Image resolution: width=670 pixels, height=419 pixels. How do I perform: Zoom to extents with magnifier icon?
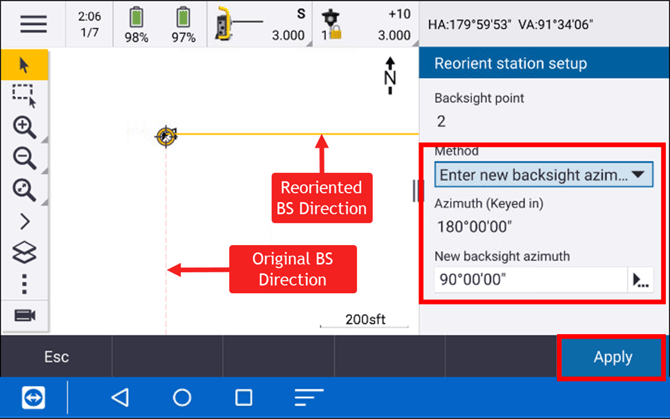24,190
